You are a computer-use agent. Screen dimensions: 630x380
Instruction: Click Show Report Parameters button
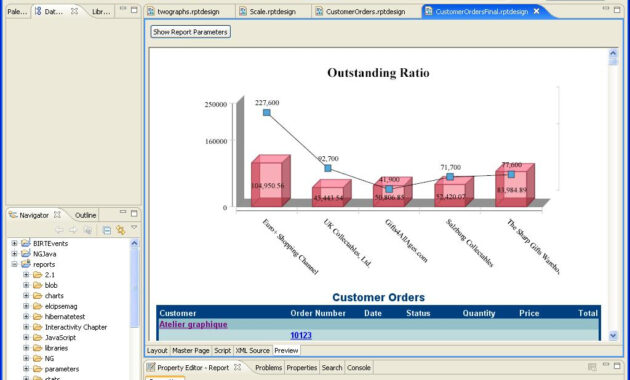[x=190, y=32]
